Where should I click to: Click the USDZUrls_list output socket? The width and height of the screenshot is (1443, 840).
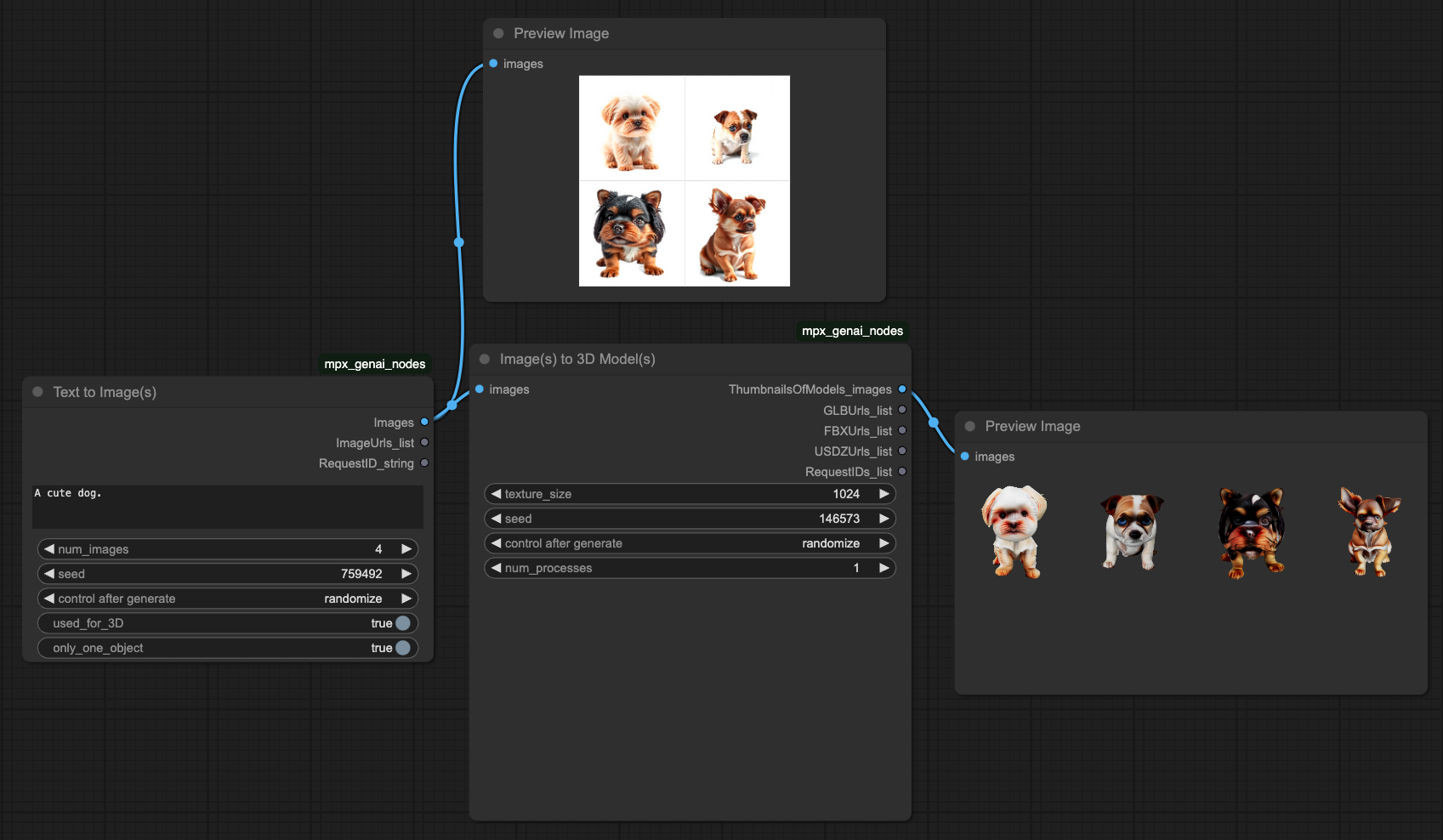point(902,451)
